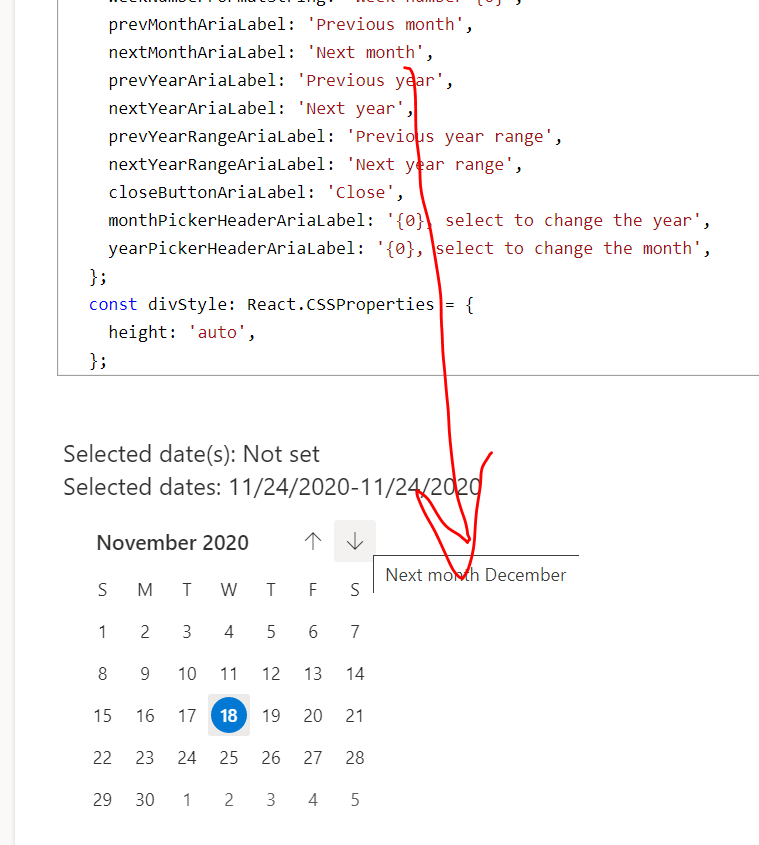759x845 pixels.
Task: Choose date 25 in calendar
Action: [229, 758]
